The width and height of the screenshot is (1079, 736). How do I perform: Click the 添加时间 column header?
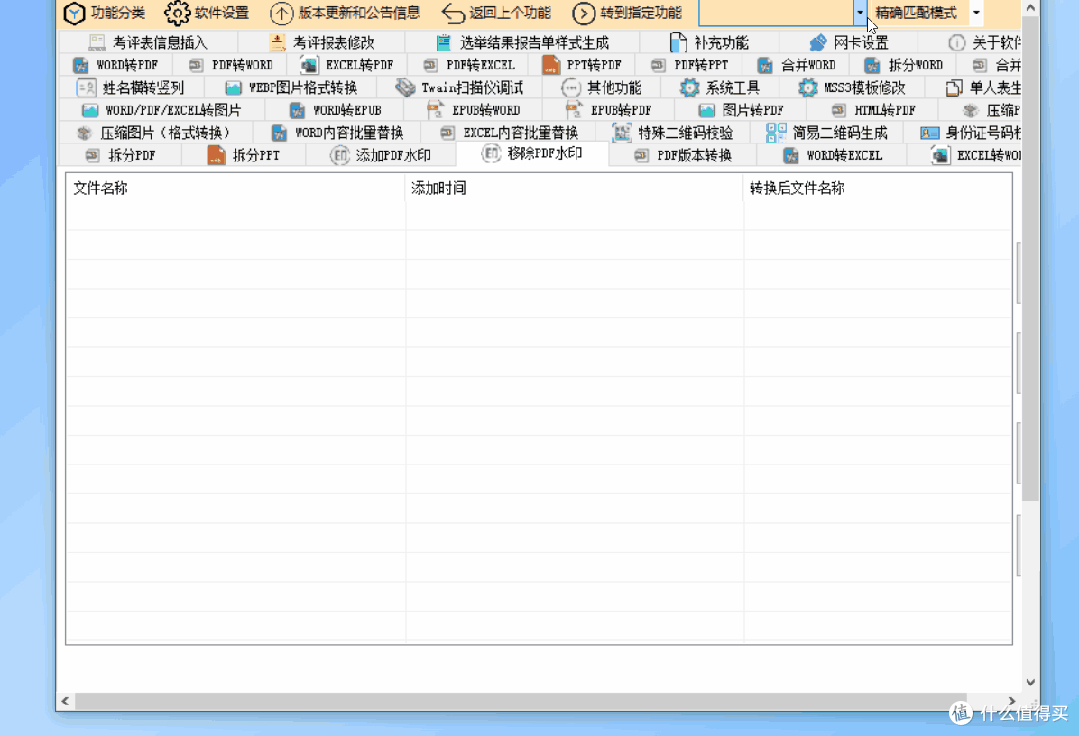574,188
